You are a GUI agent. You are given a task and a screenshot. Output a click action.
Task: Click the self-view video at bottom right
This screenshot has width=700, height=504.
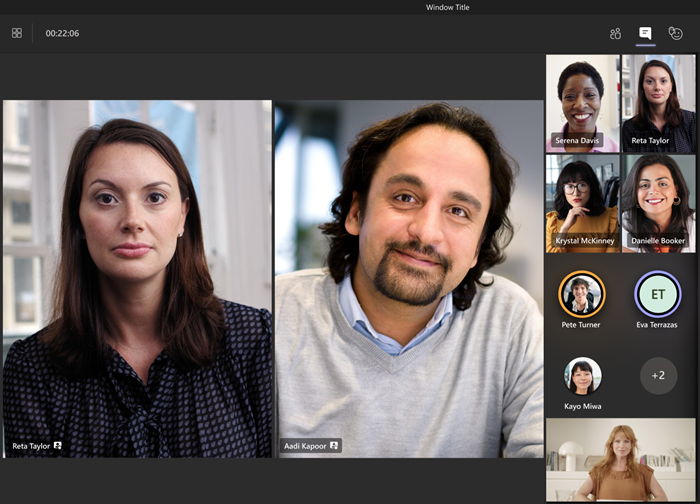point(620,459)
